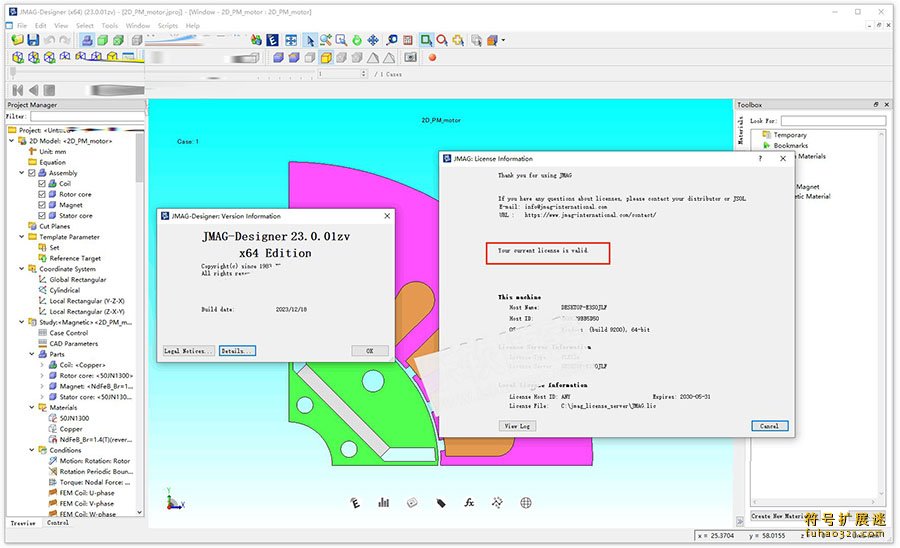Image resolution: width=900 pixels, height=548 pixels.
Task: Choose the zoom-to-rectangle tool
Action: point(342,40)
